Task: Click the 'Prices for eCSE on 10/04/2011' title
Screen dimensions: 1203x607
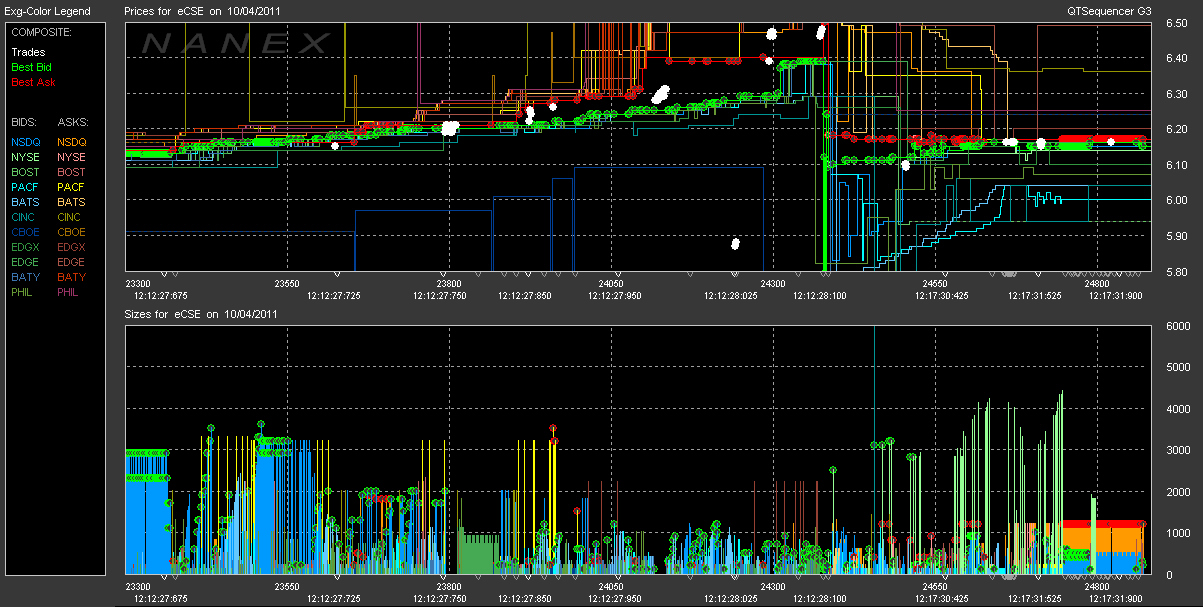Action: (201, 11)
